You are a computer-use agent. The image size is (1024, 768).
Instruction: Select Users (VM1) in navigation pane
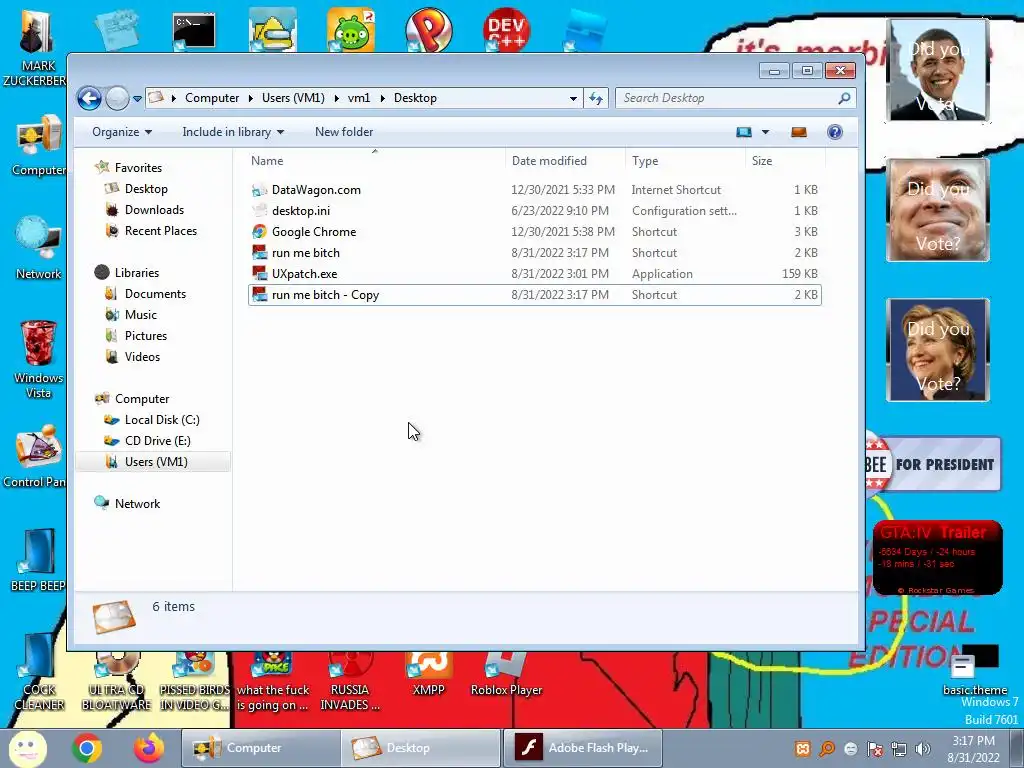(x=153, y=462)
